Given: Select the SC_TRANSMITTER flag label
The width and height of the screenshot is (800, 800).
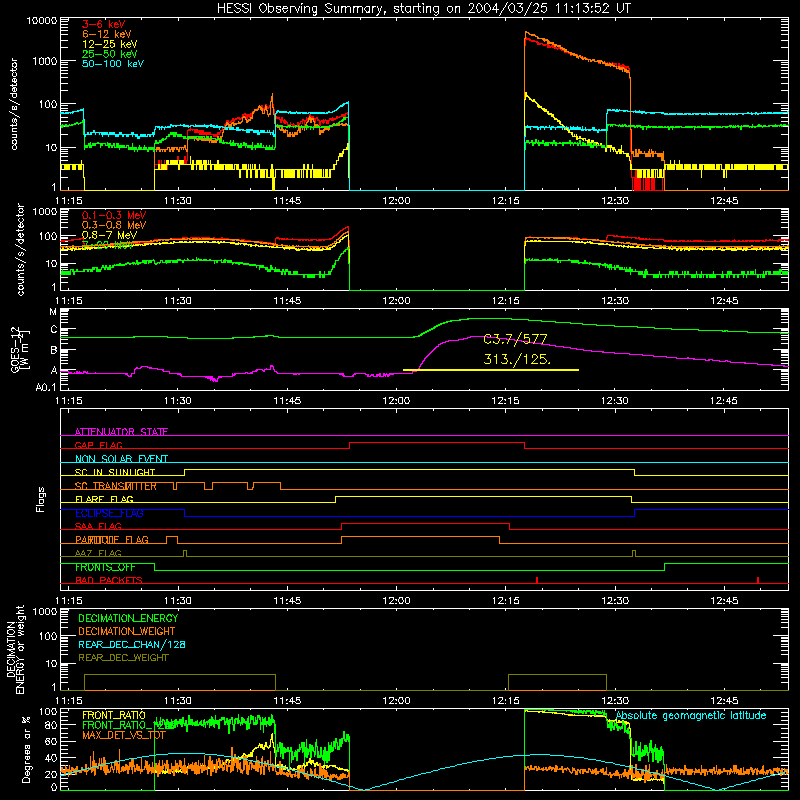Looking at the screenshot, I should coord(116,486).
